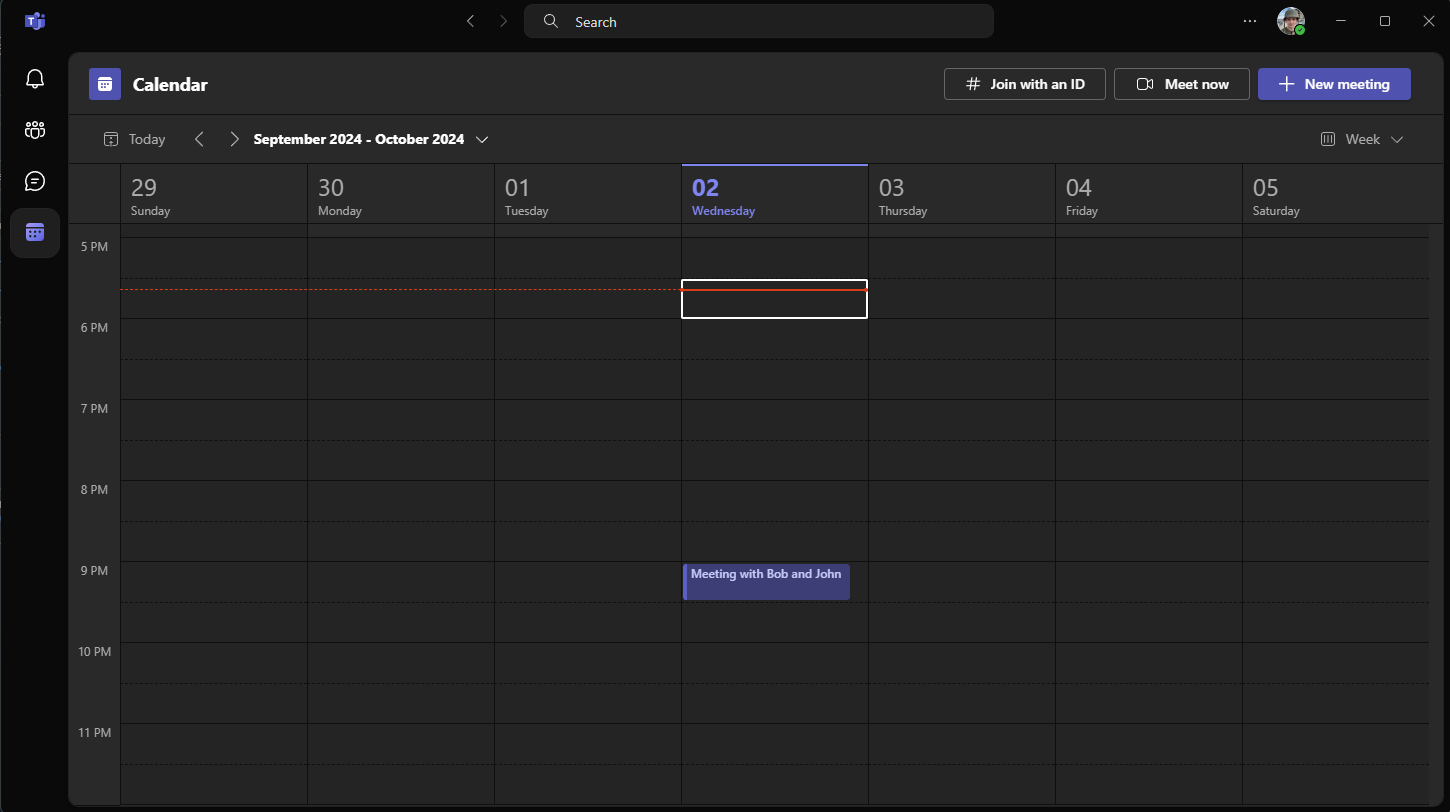Go to next week arrow
This screenshot has height=812, width=1450.
coord(234,140)
